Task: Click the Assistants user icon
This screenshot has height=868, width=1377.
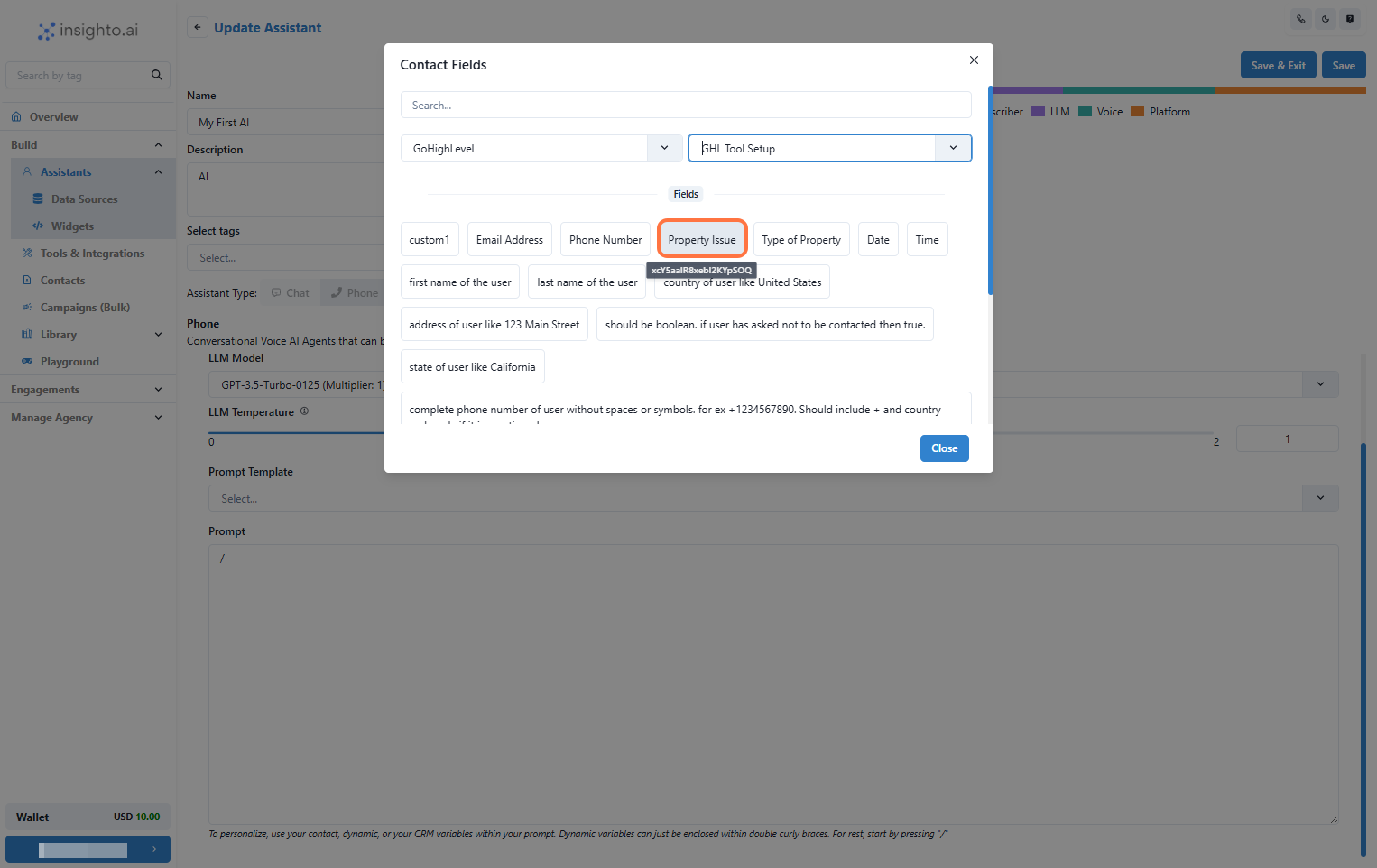Action: pyautogui.click(x=27, y=171)
